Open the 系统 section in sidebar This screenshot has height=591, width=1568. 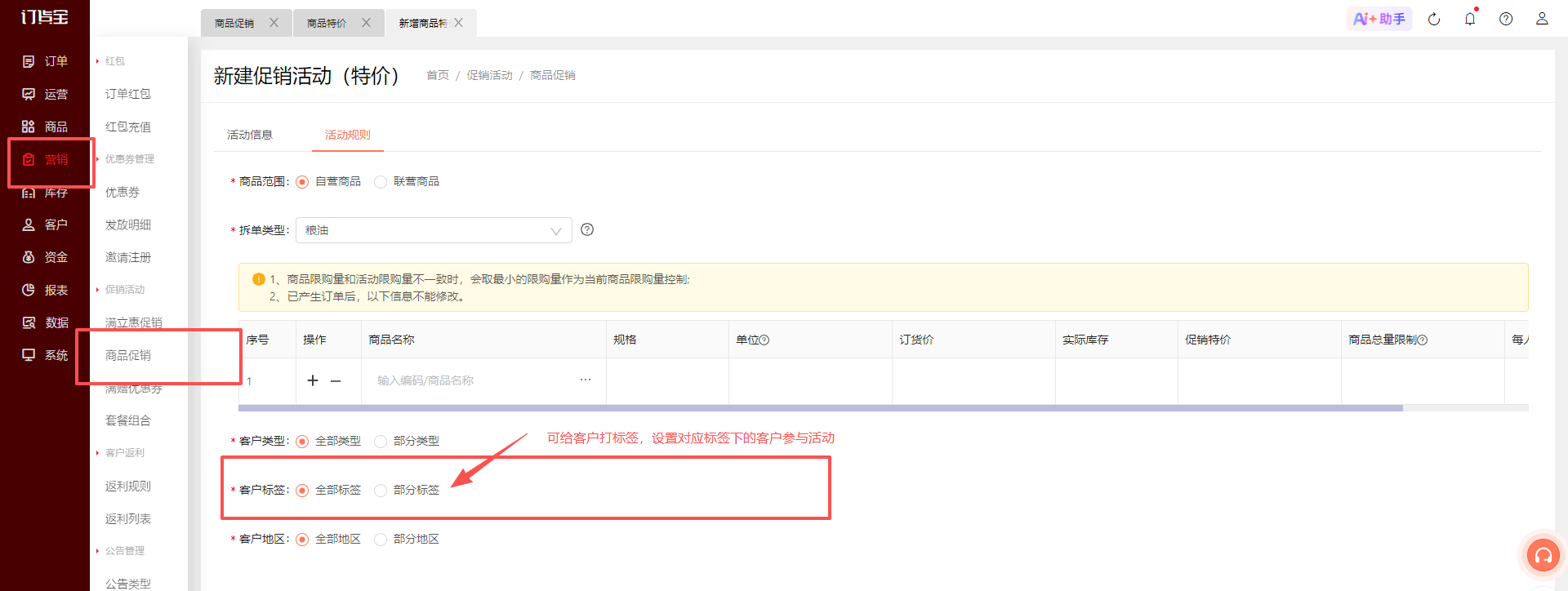45,355
